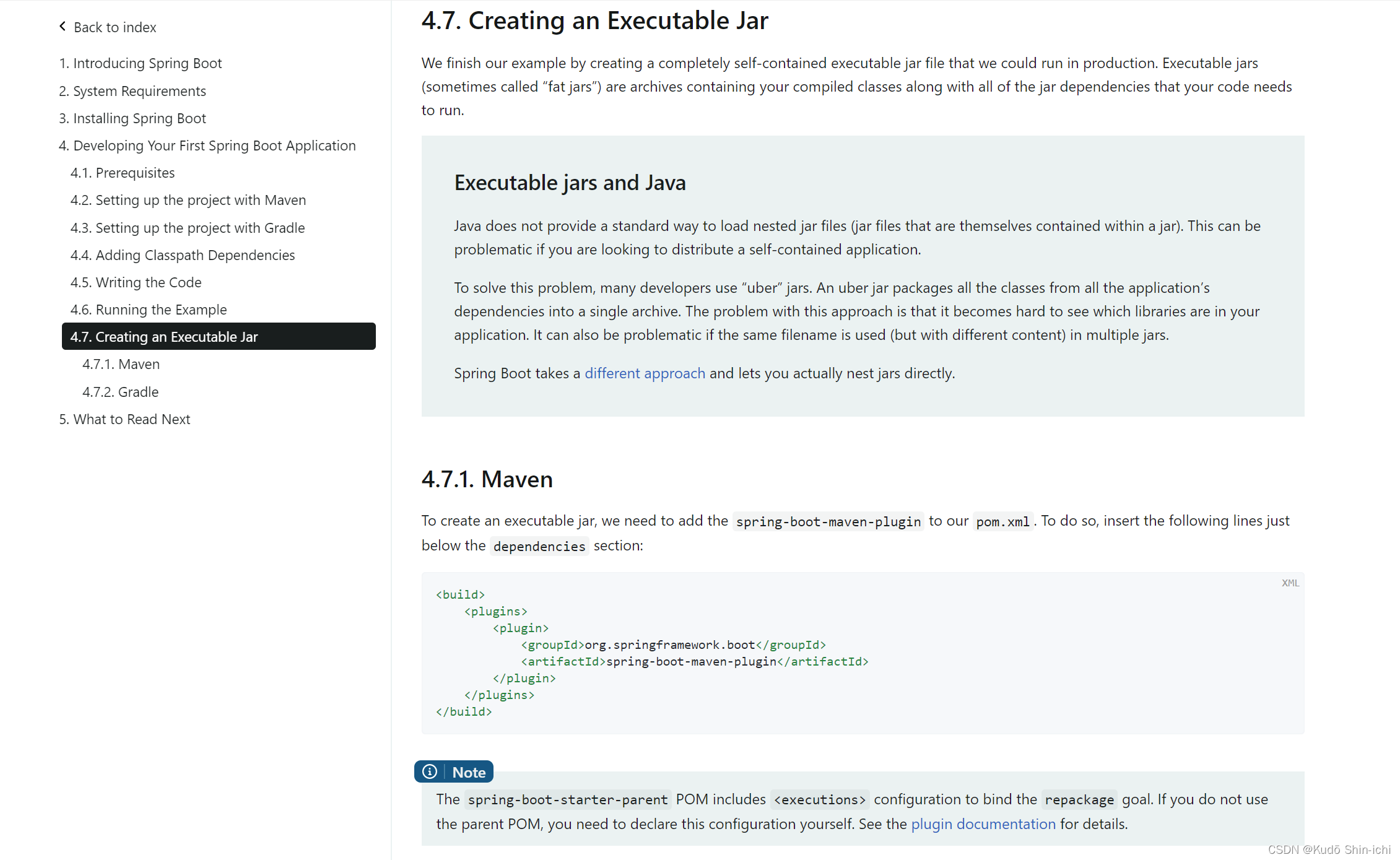Click inline code spring-boot-starter-parent

(568, 800)
